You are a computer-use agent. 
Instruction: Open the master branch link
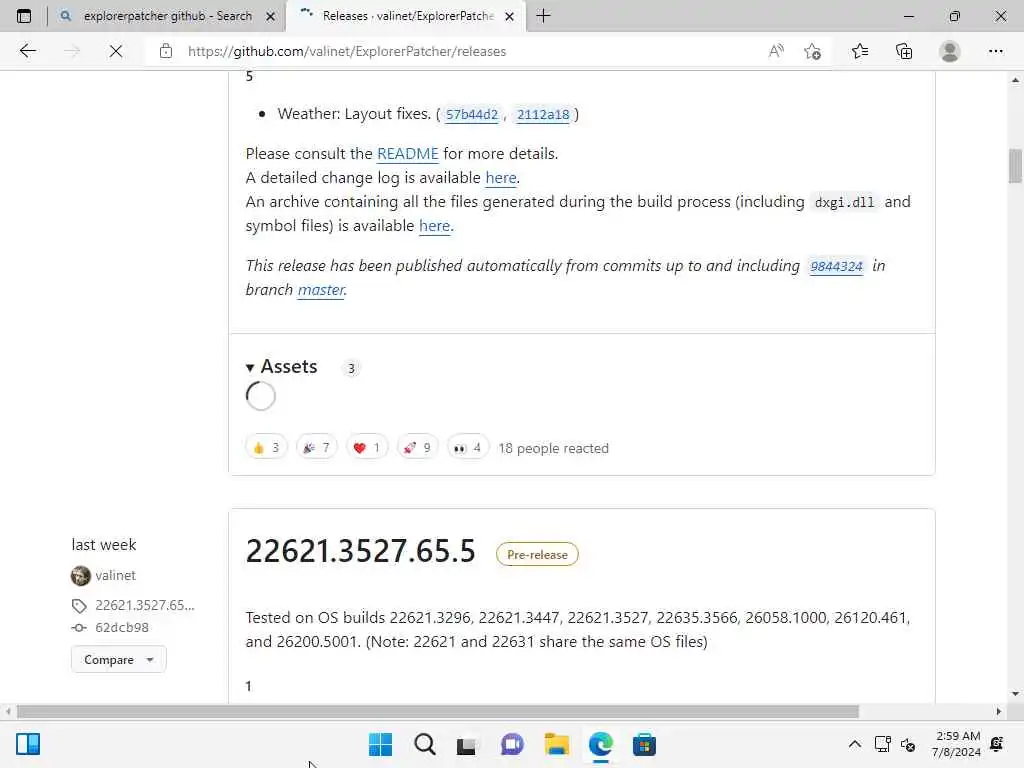[x=321, y=289]
